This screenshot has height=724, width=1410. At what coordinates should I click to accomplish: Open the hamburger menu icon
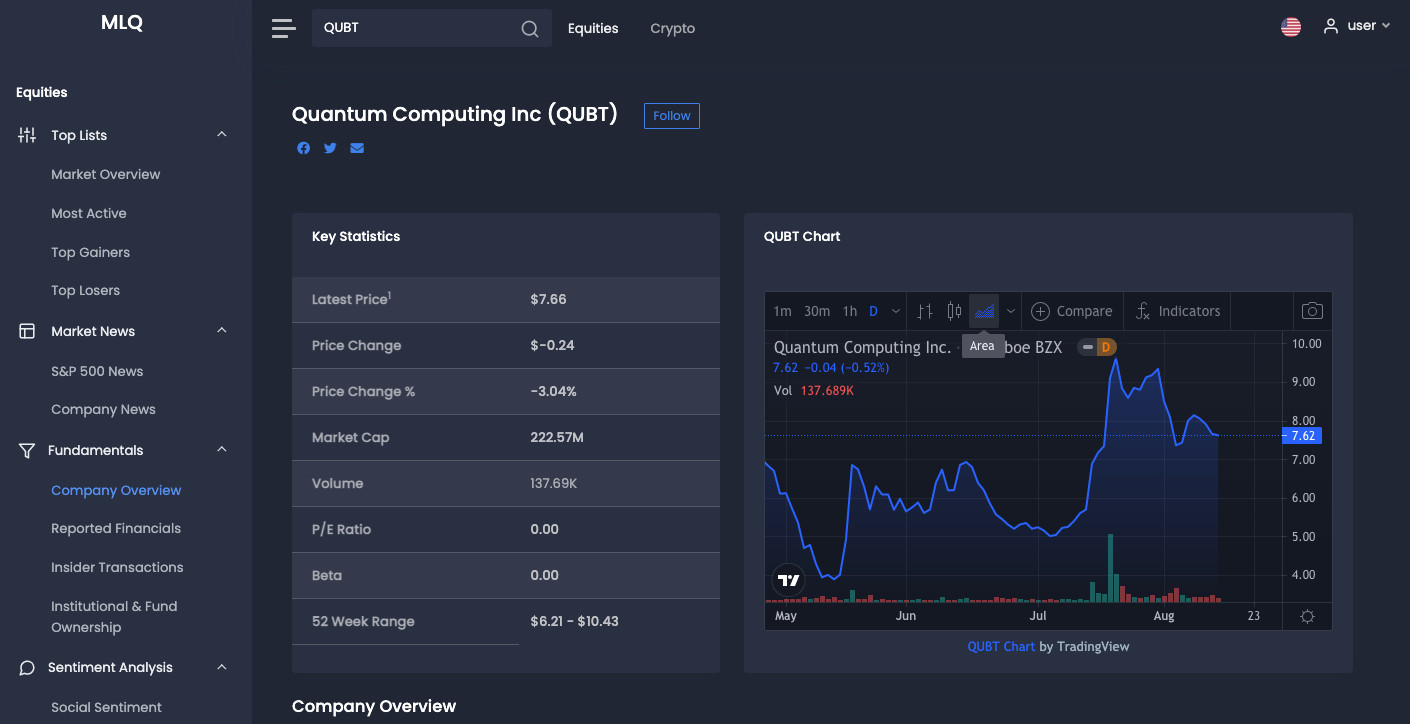[284, 28]
